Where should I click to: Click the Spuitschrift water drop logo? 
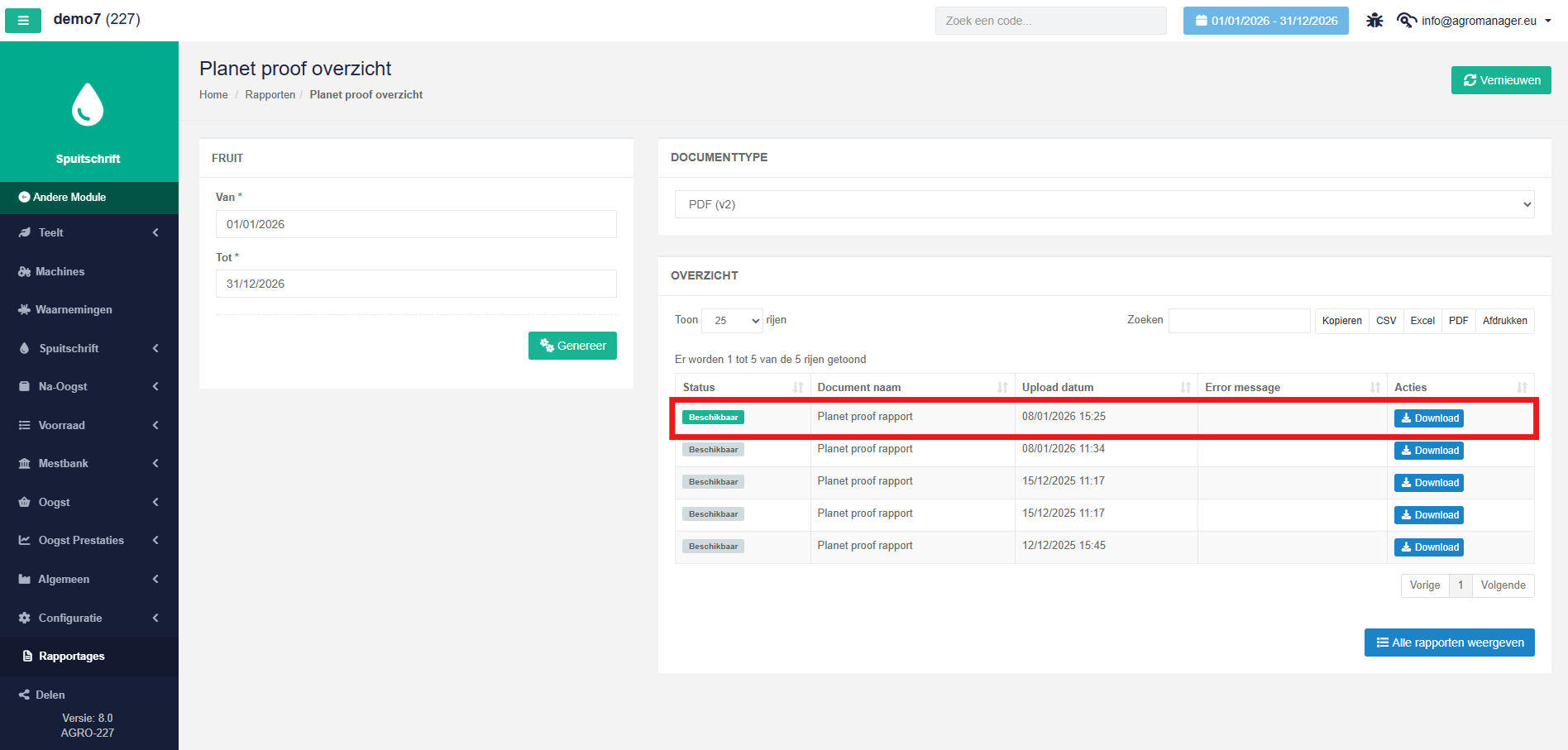click(x=88, y=105)
